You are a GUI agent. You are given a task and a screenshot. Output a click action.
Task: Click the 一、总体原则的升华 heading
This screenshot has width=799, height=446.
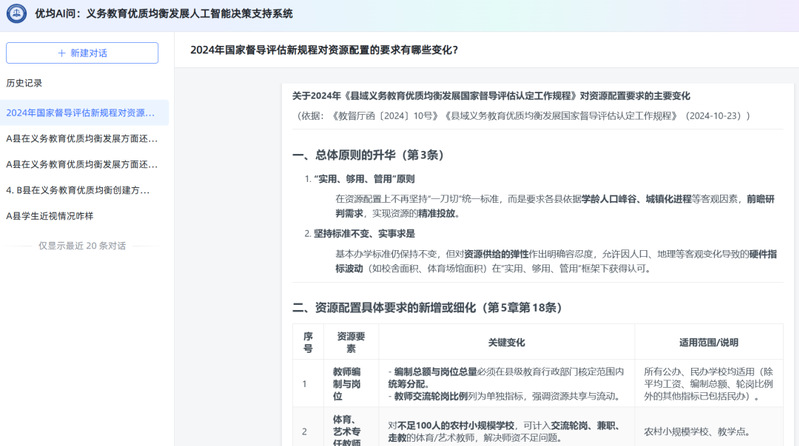(367, 155)
